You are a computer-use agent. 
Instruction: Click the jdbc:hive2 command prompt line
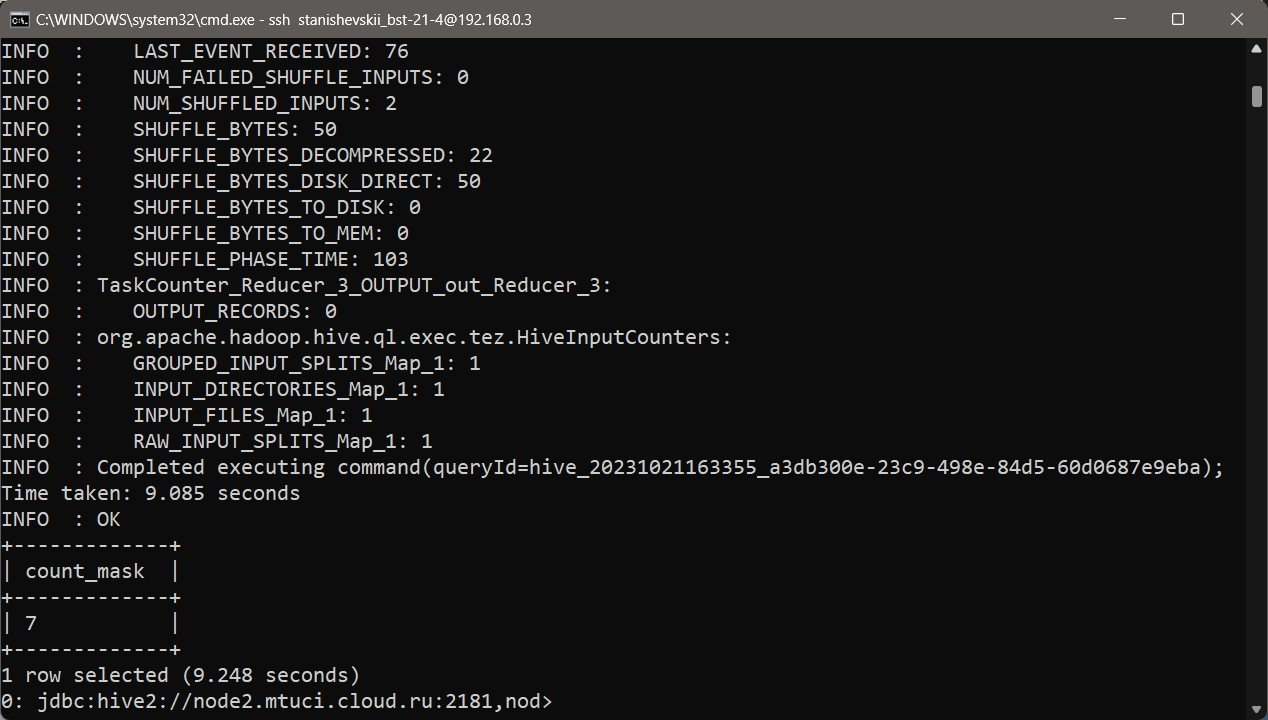point(276,701)
